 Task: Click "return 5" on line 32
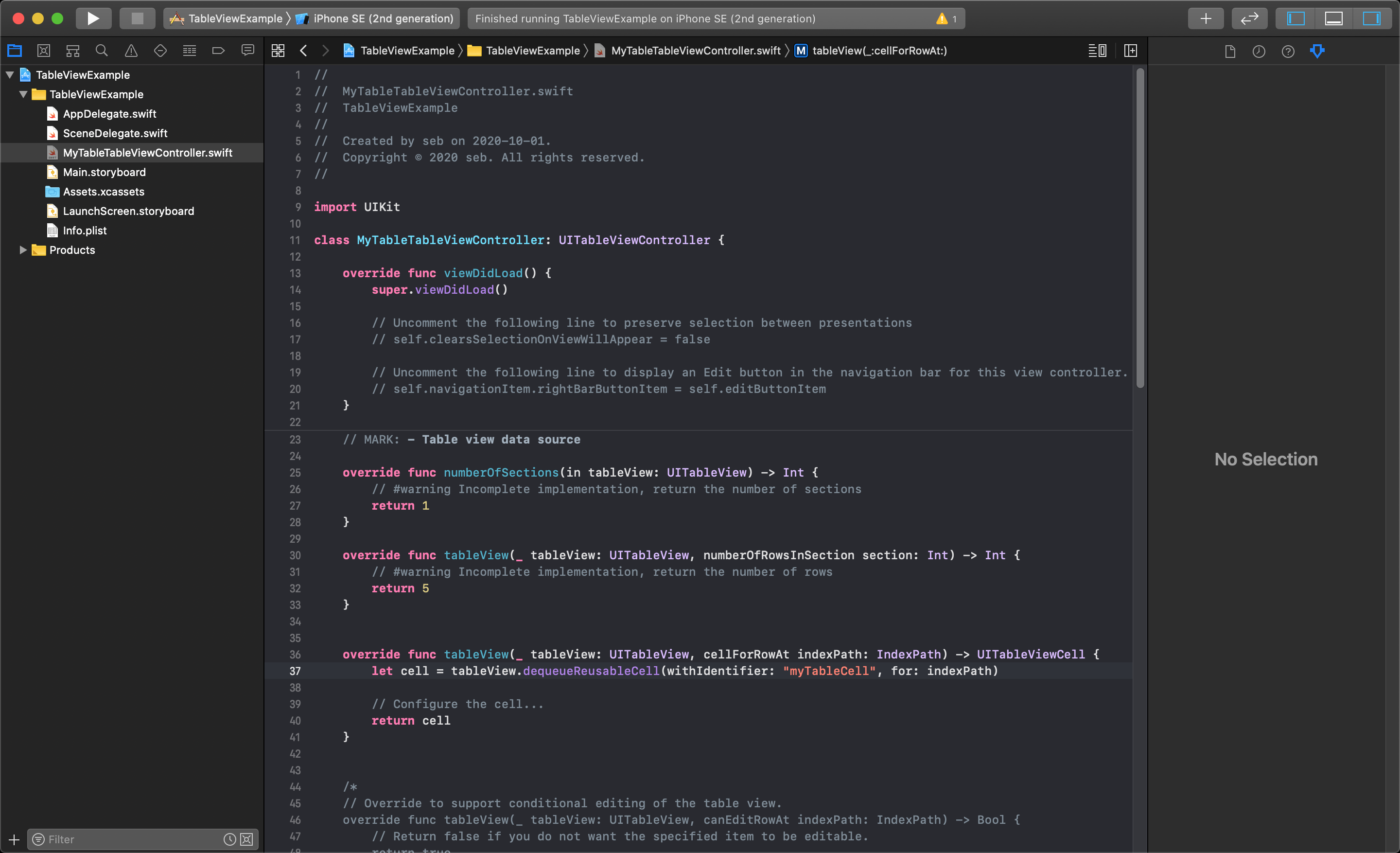pyautogui.click(x=400, y=588)
